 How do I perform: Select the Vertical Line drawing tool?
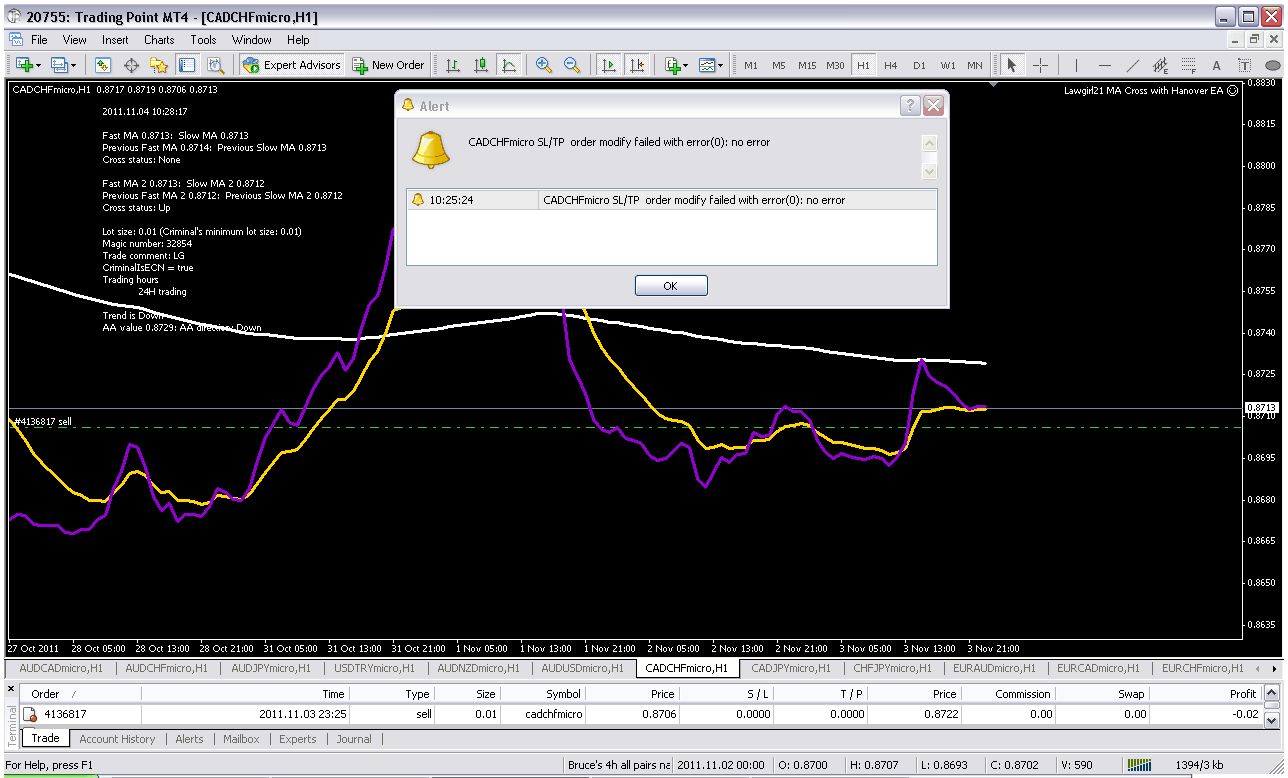click(x=1076, y=65)
